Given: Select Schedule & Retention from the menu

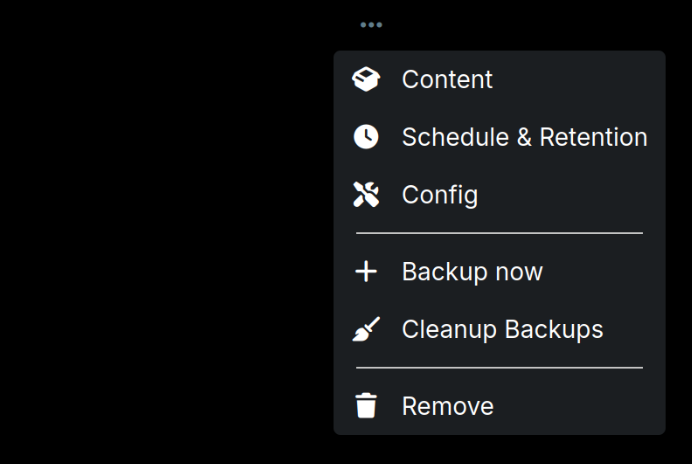Looking at the screenshot, I should point(499,138).
